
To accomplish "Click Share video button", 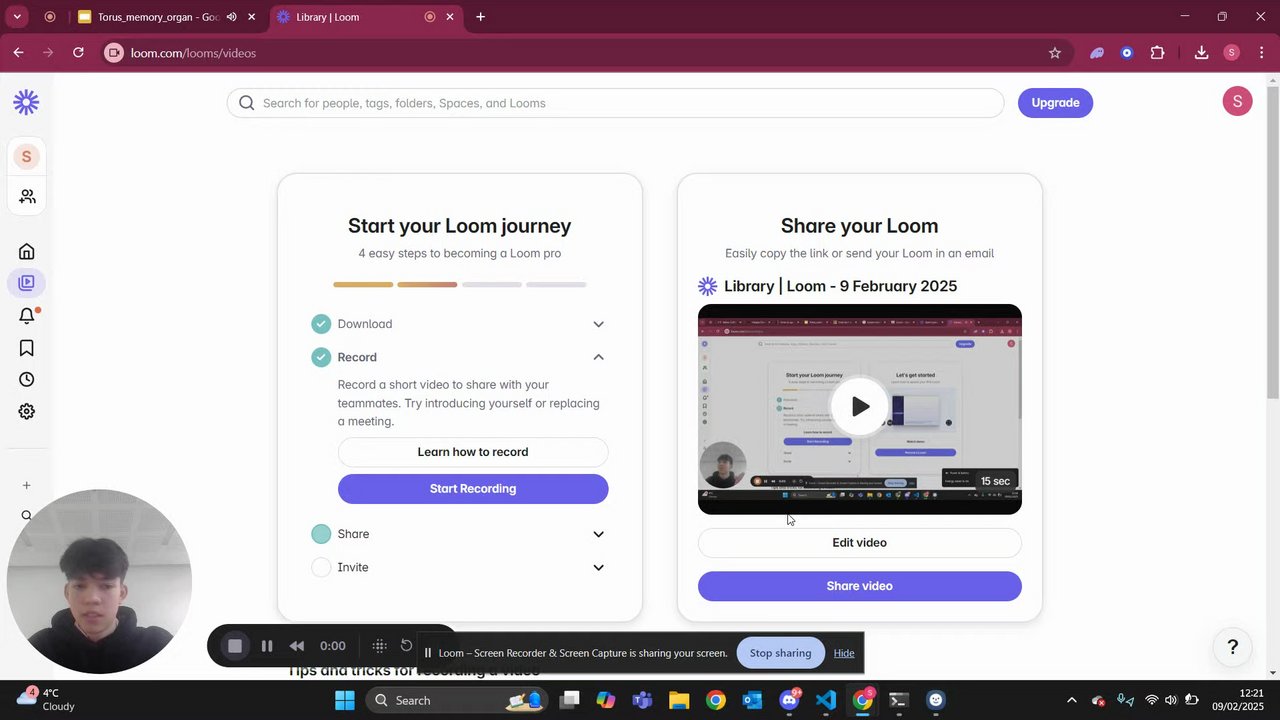I will (860, 586).
